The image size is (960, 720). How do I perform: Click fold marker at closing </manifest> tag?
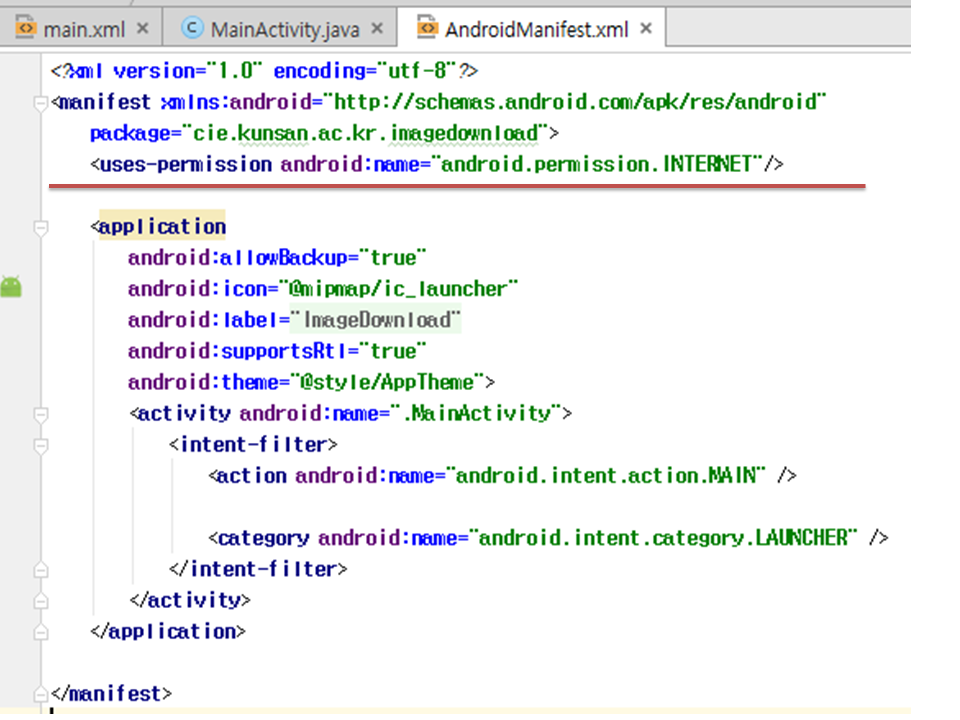pyautogui.click(x=40, y=693)
